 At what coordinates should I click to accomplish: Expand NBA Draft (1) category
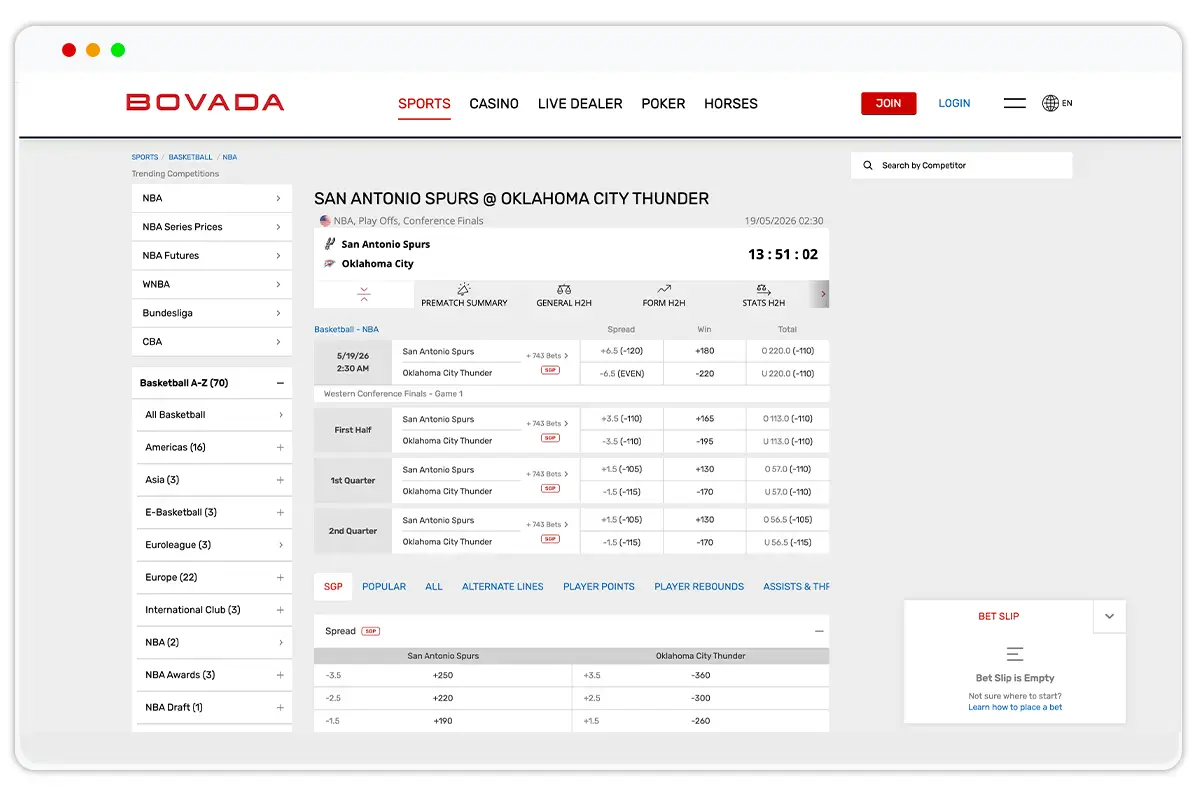[280, 708]
